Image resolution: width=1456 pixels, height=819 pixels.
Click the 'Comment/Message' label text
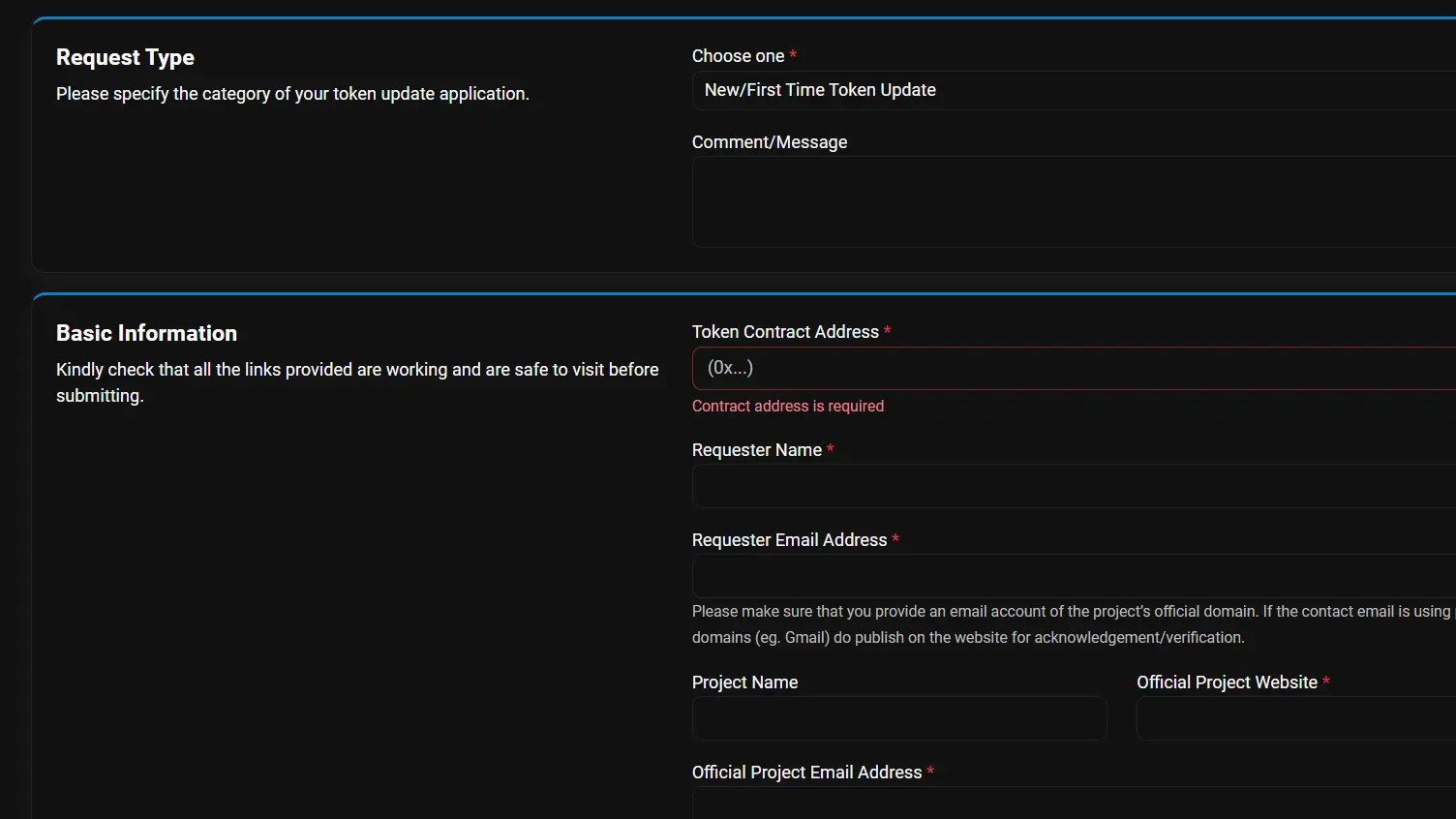(769, 142)
